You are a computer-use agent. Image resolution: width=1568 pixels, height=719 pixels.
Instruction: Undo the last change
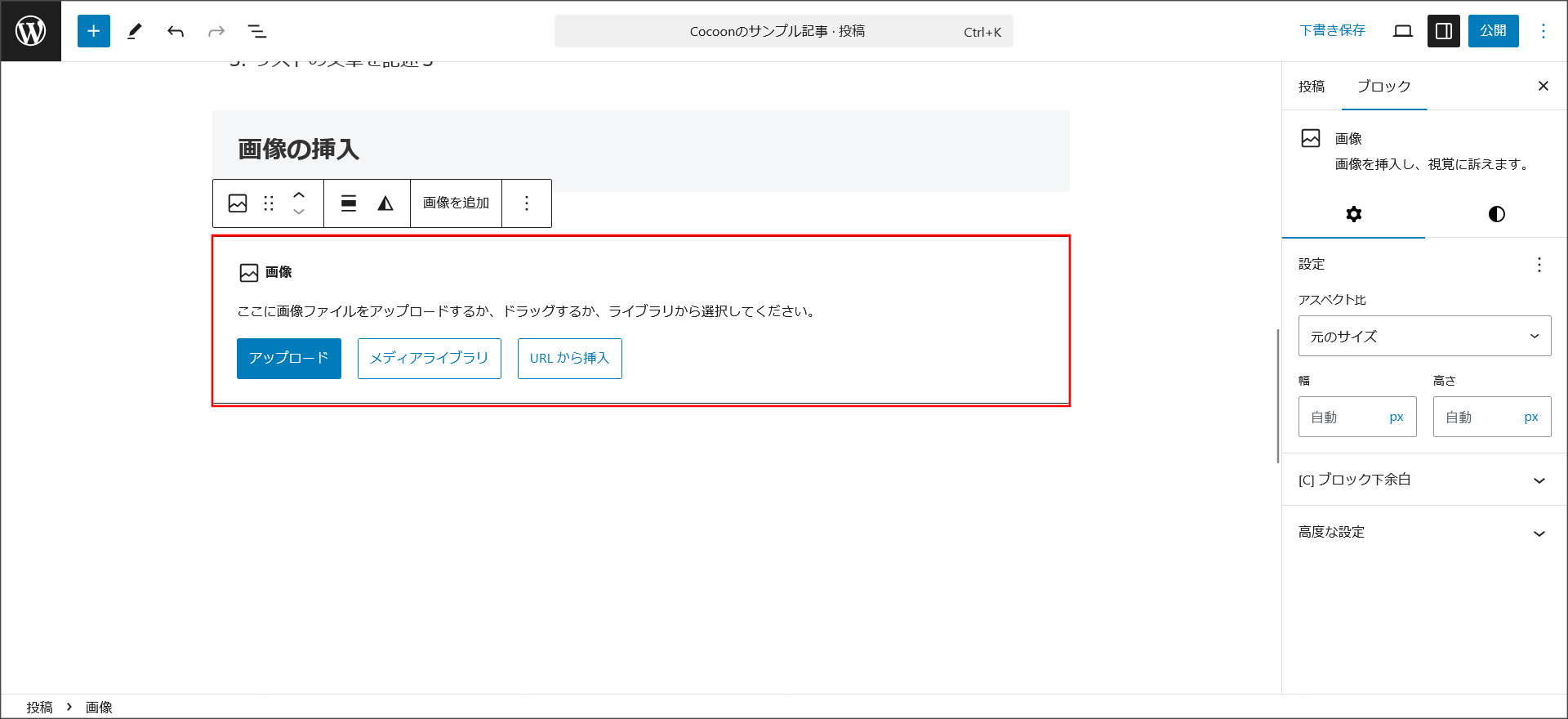(176, 31)
